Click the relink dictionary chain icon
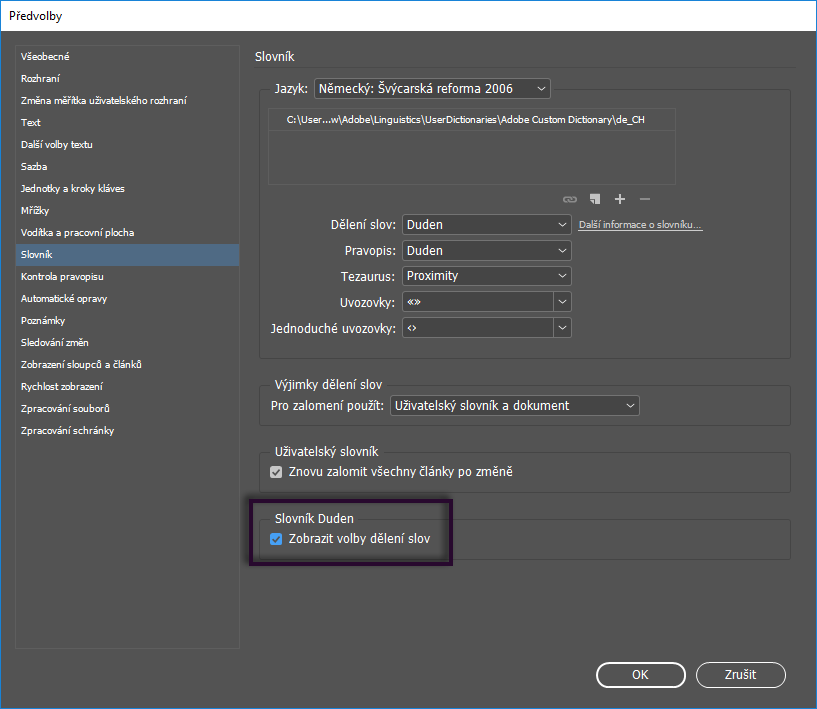The image size is (817, 709). tap(570, 199)
